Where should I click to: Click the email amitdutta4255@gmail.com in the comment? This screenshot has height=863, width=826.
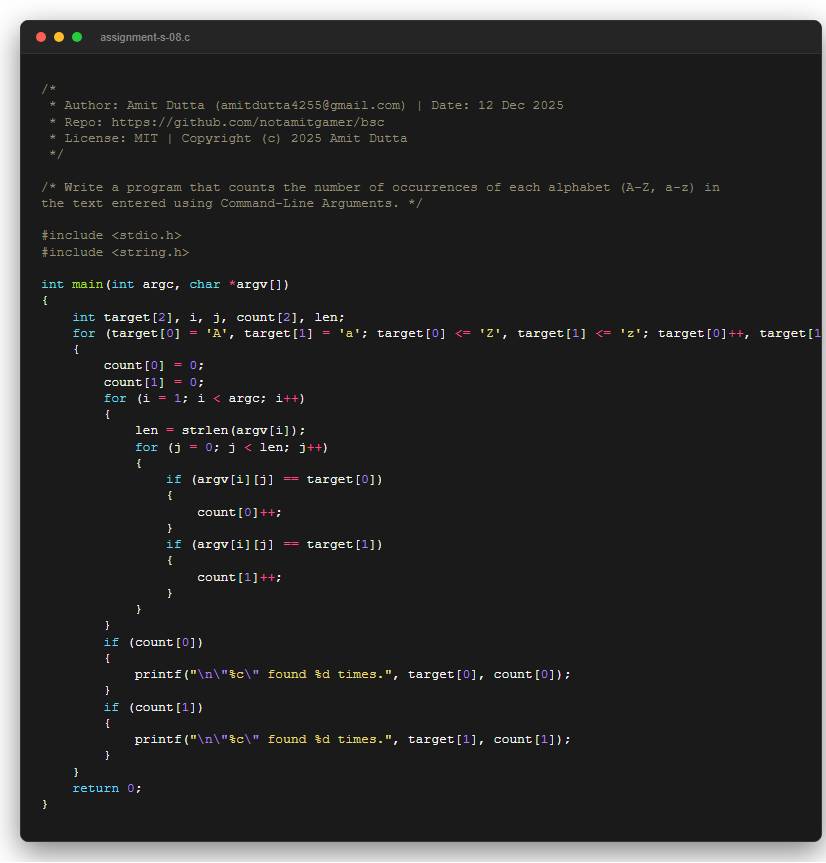[310, 105]
